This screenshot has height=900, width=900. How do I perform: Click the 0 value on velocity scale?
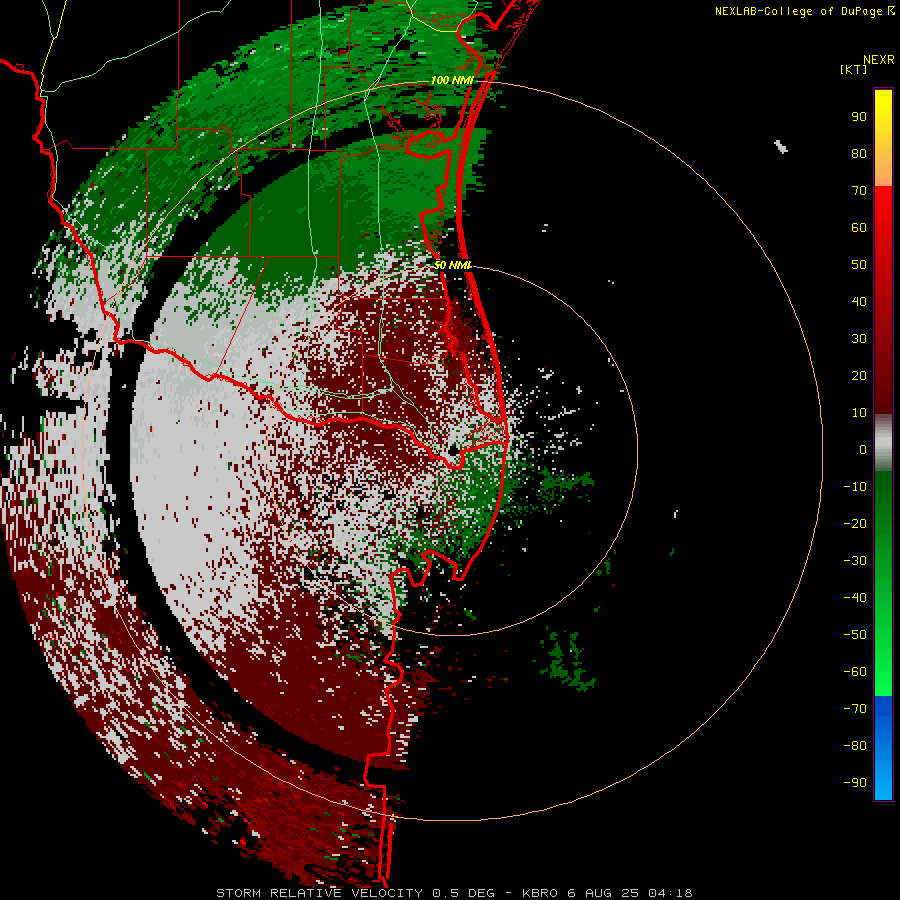(x=863, y=449)
